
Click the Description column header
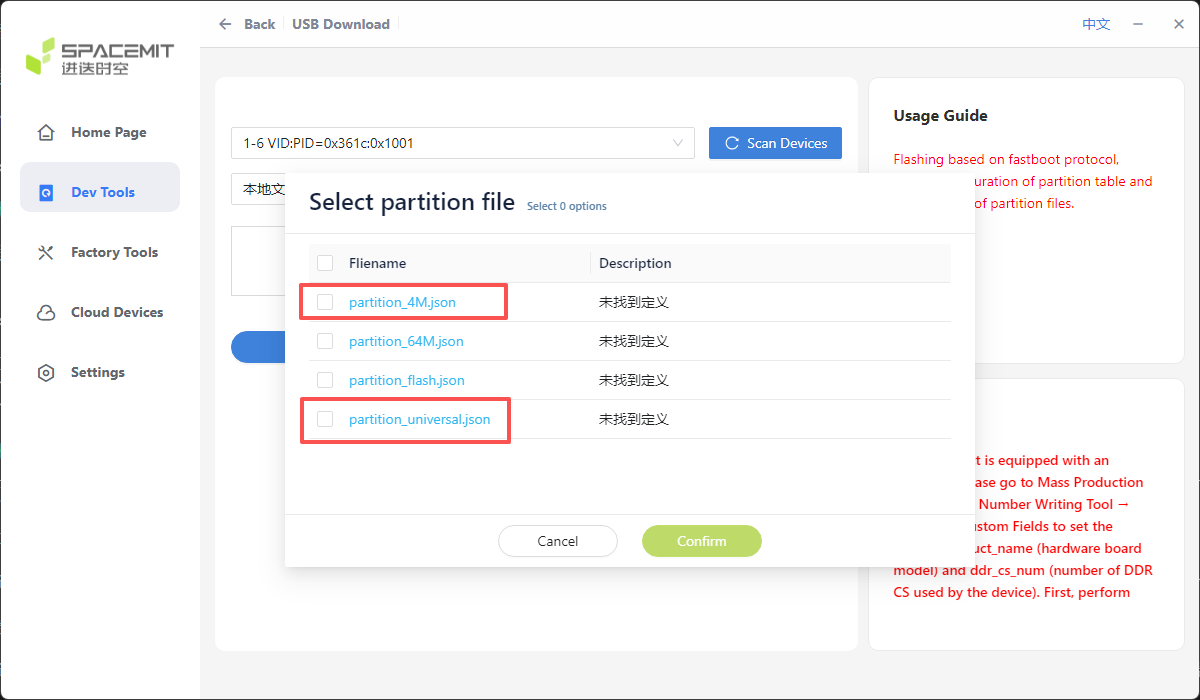[x=635, y=263]
